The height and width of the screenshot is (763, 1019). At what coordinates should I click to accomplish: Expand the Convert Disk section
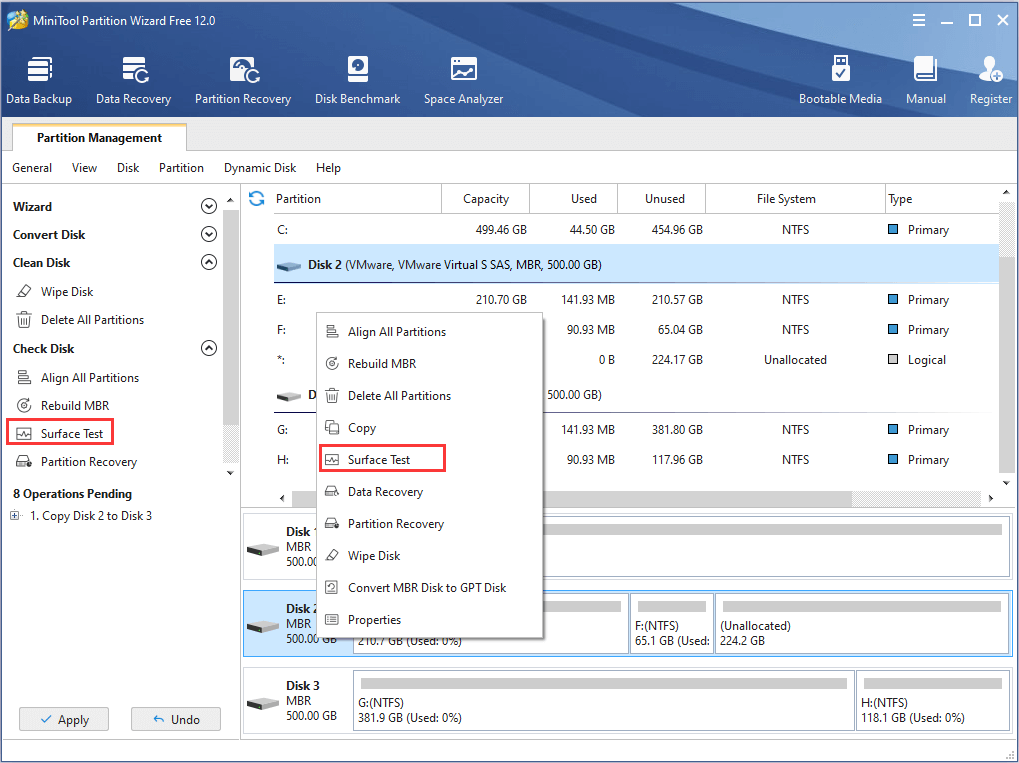[209, 234]
